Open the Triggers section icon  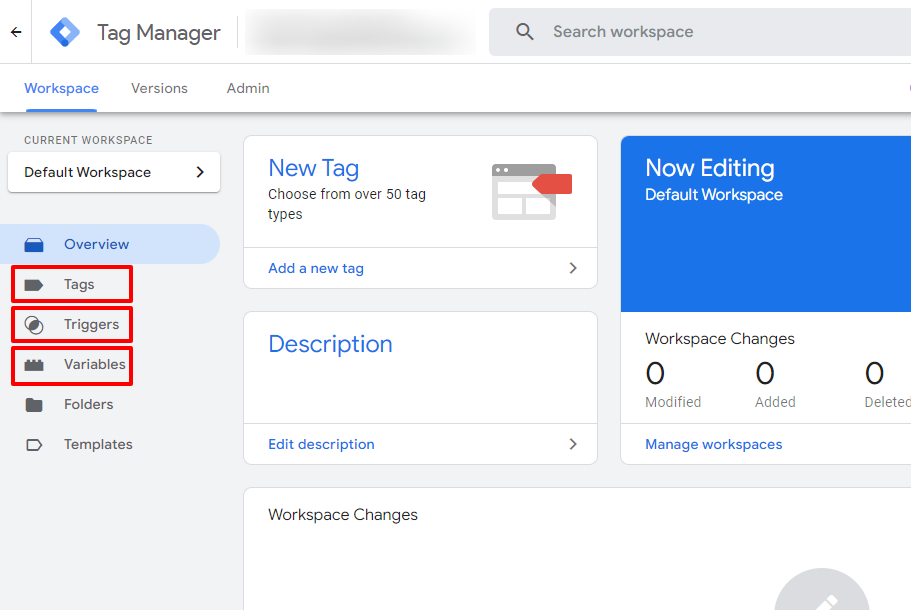36,324
